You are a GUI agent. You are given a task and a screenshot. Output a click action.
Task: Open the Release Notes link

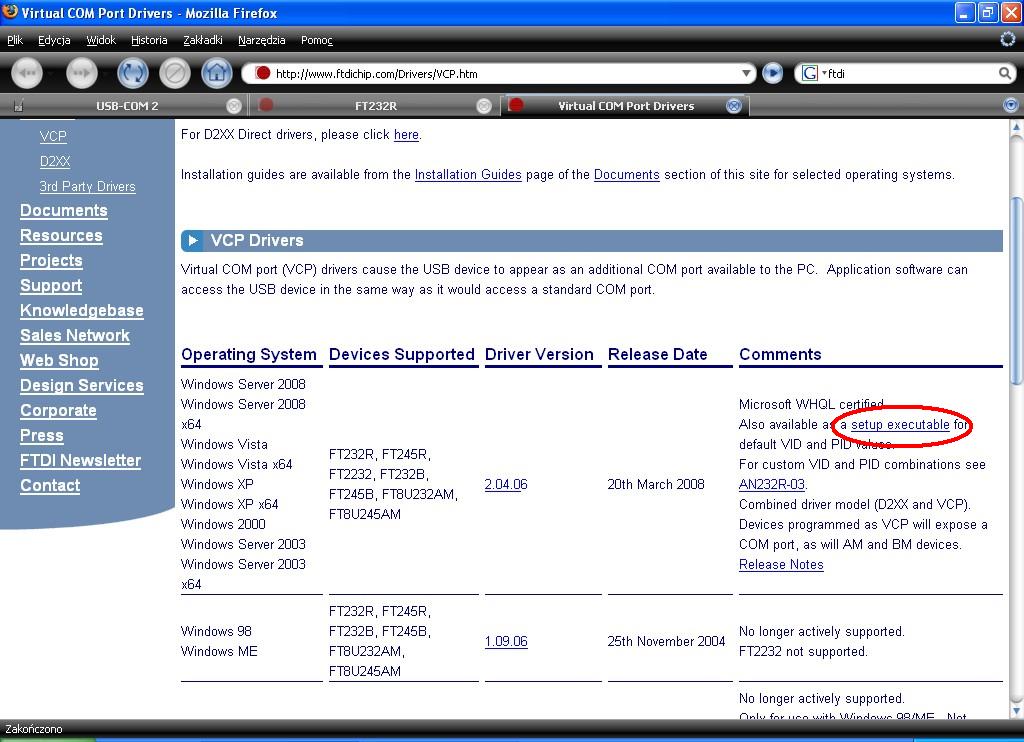coord(781,564)
